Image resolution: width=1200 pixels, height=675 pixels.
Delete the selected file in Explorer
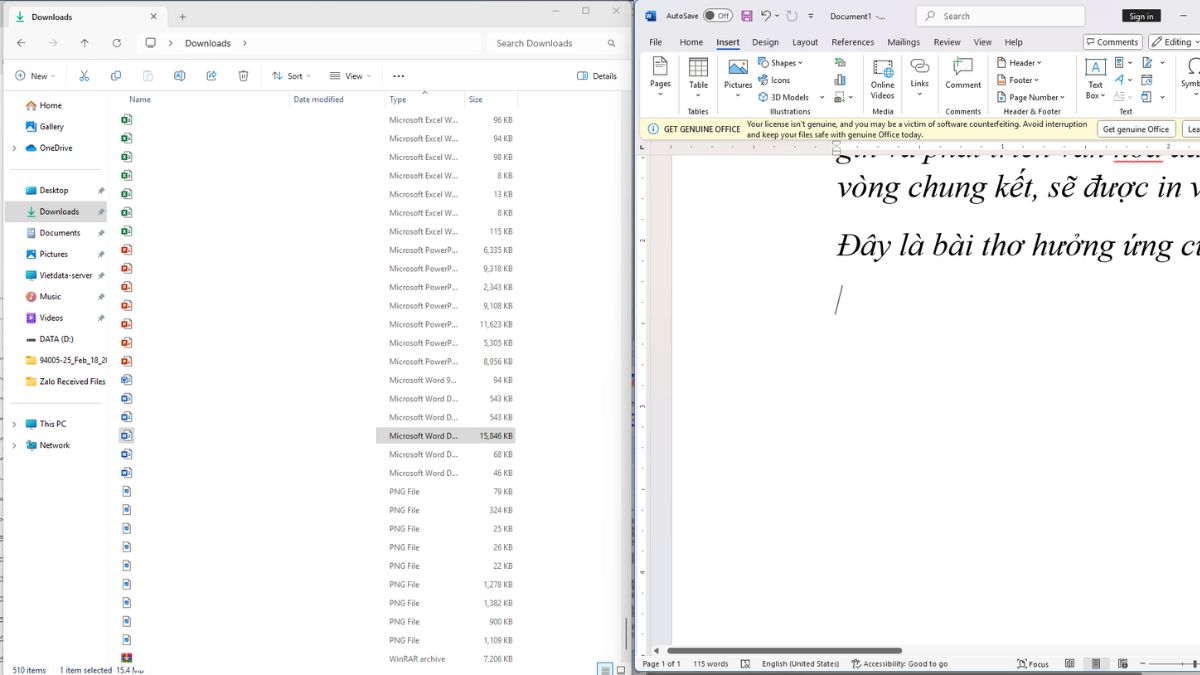pos(243,76)
